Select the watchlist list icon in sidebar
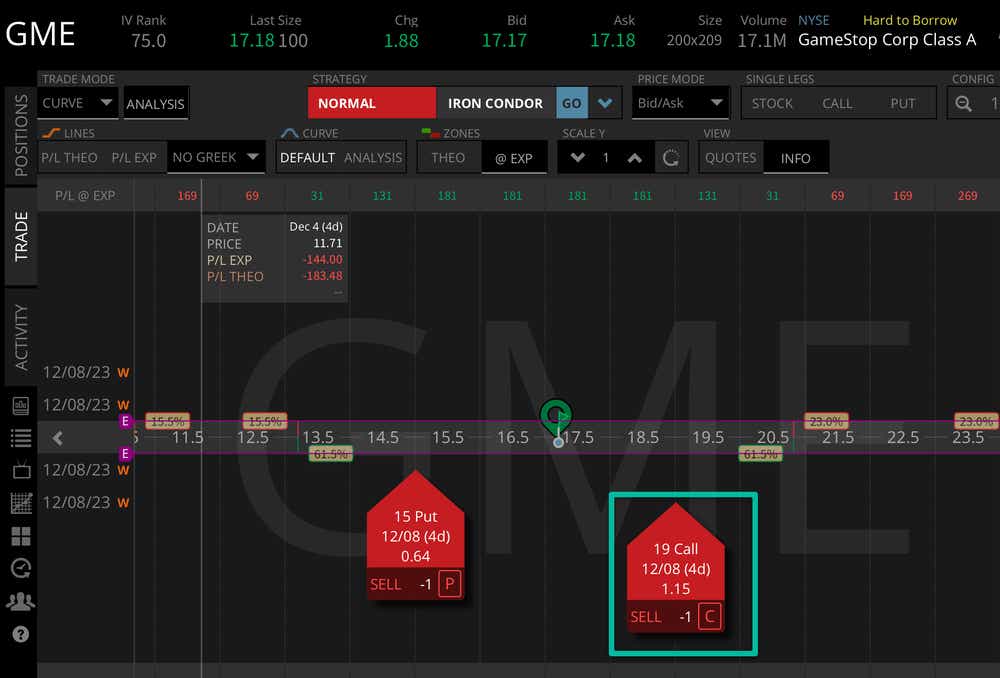Screen dimensions: 1000x678 pos(20,437)
